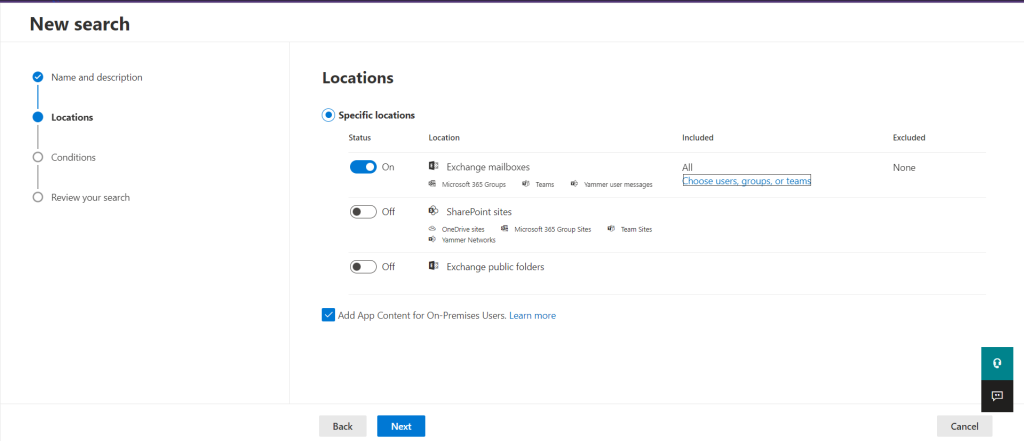
Task: Click the Included column header
Action: click(697, 138)
